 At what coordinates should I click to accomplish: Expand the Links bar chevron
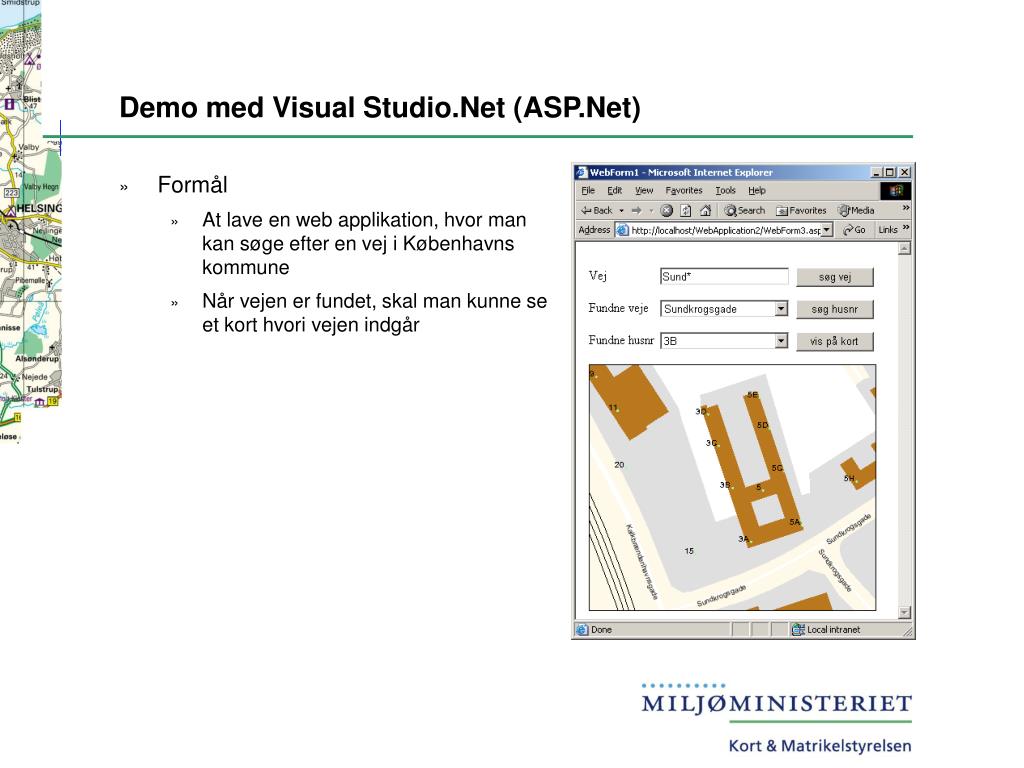point(906,227)
